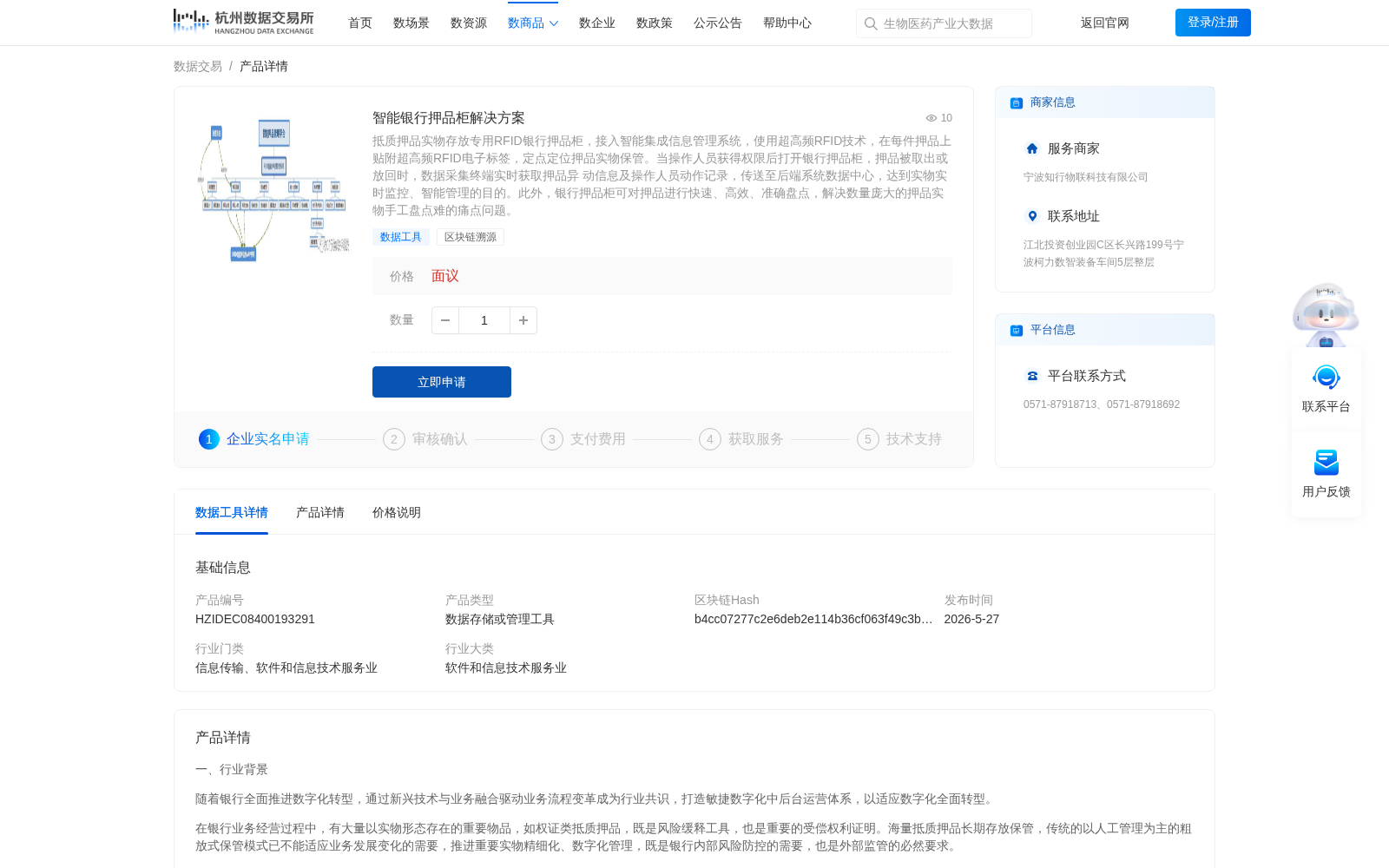1389x868 pixels.
Task: Click the 返回官网 link
Action: pos(1105,23)
